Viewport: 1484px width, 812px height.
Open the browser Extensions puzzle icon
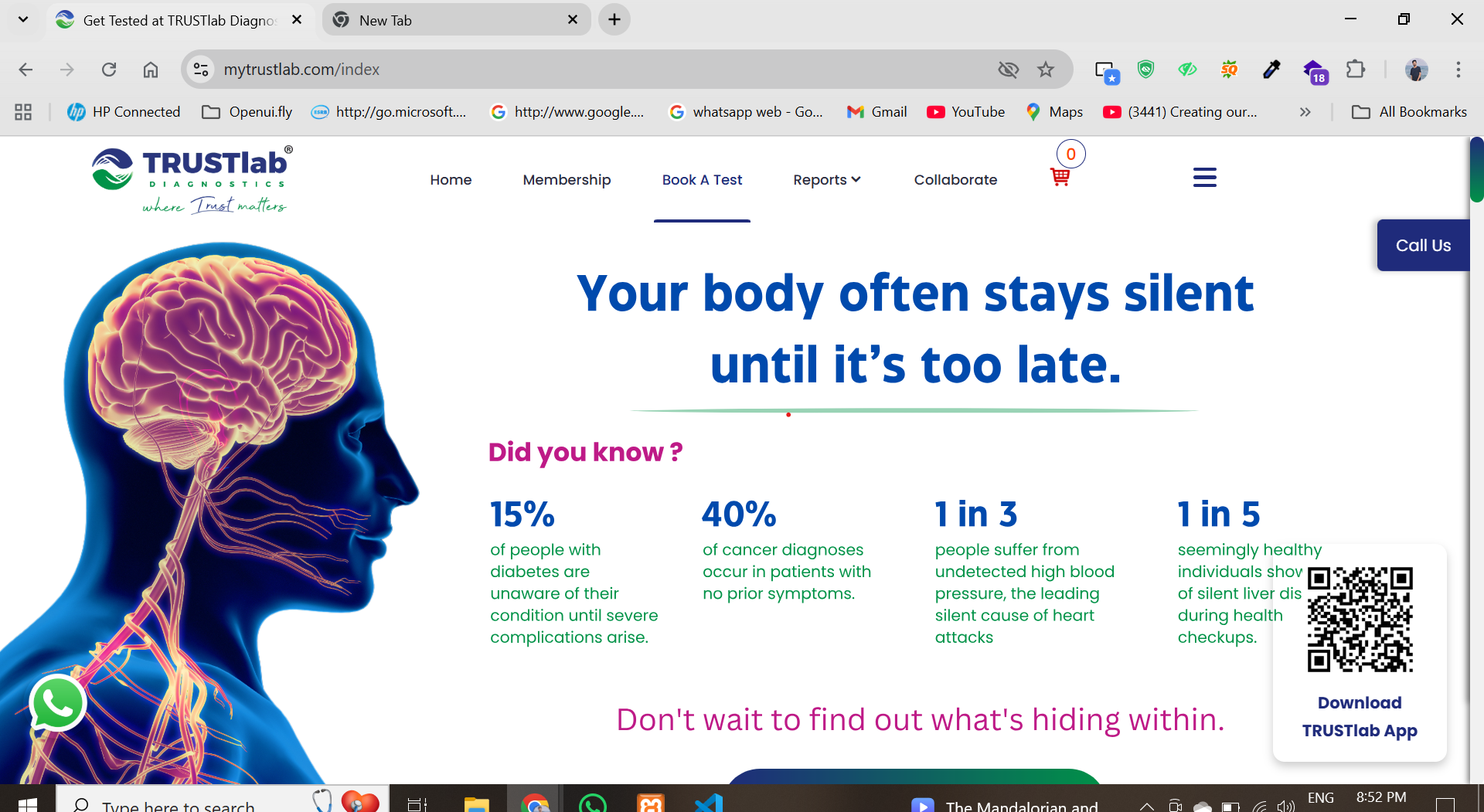(1355, 70)
